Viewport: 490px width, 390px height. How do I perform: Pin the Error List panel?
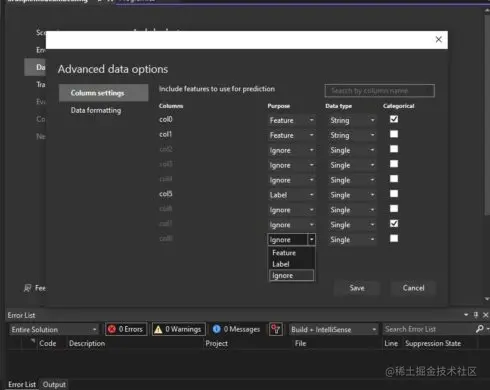(x=476, y=315)
